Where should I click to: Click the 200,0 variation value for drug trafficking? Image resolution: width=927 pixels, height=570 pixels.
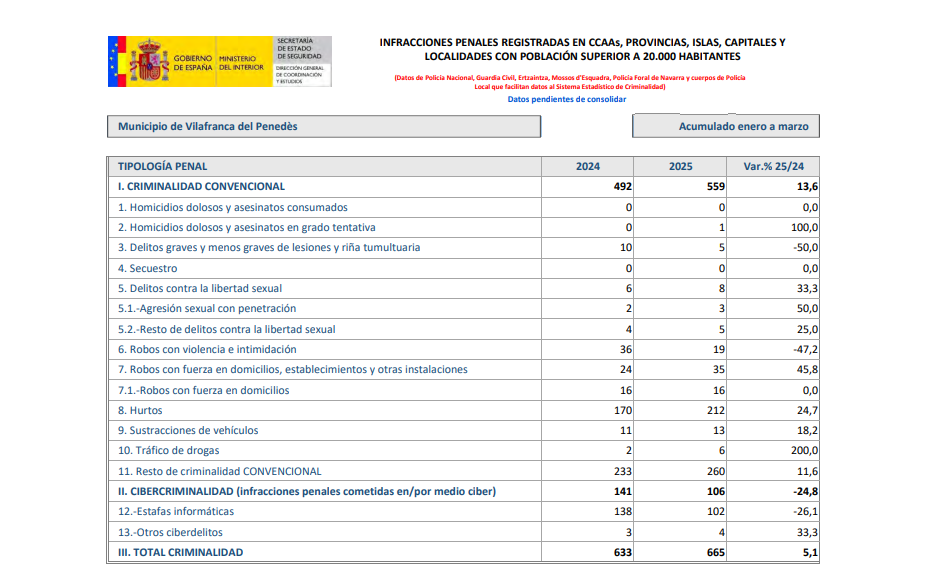click(802, 451)
